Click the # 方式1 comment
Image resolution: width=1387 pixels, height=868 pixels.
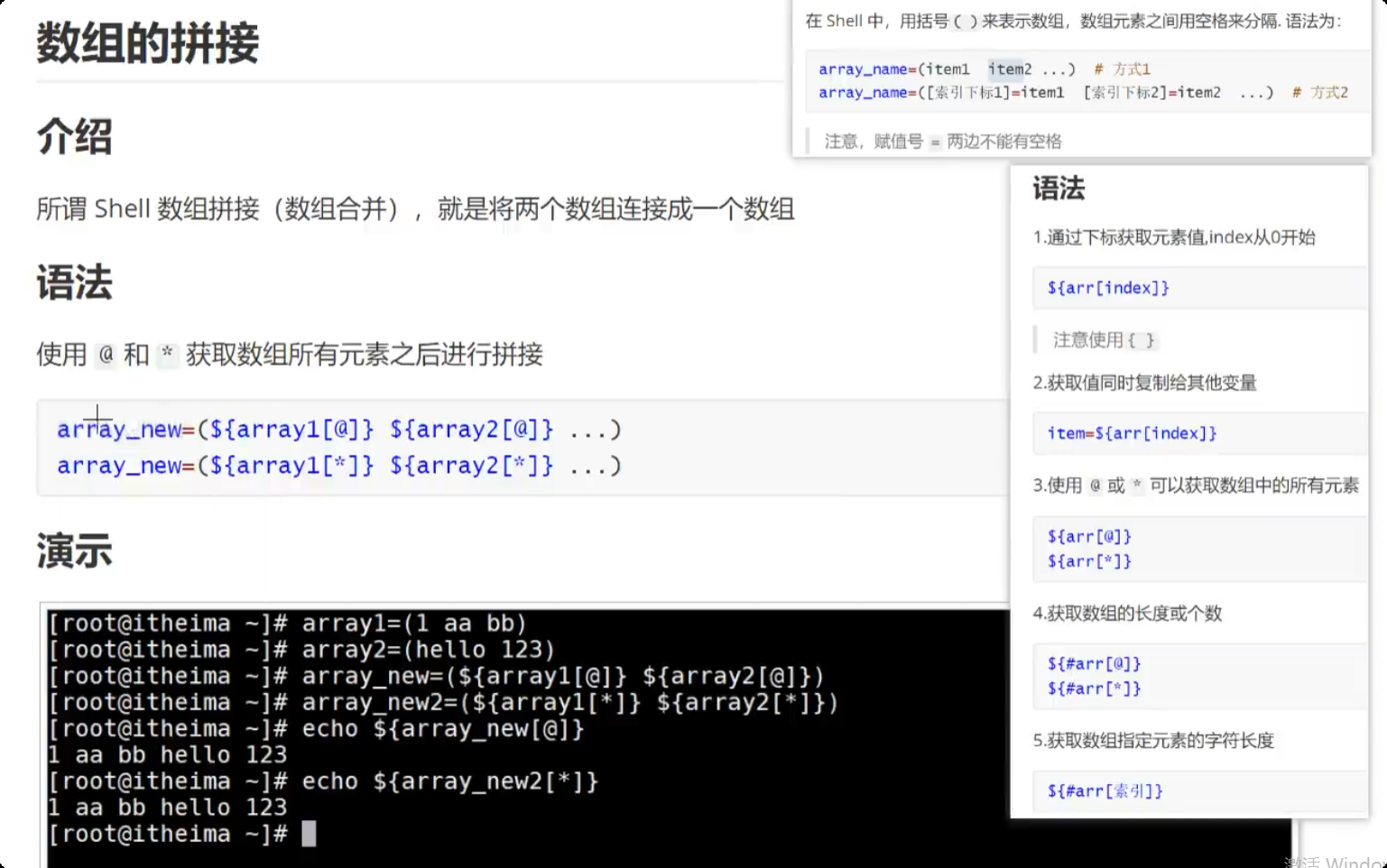coord(1122,69)
